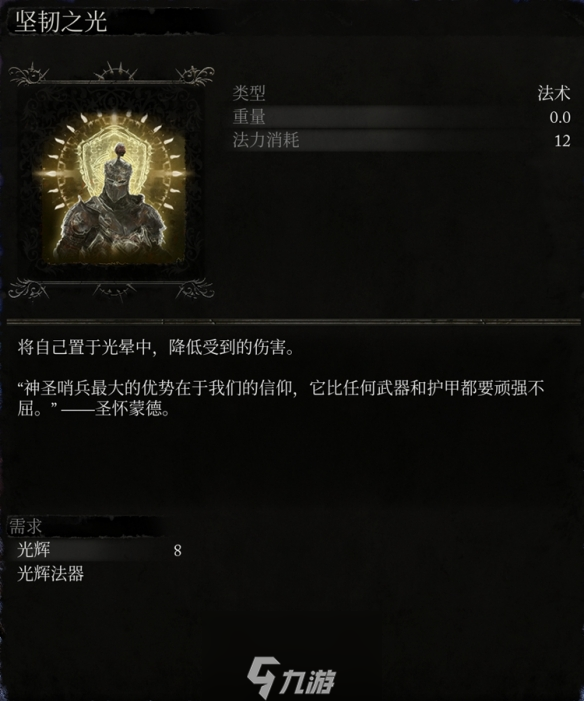Screen dimensions: 584x701
Task: Select the 光辉 requirement row
Action: click(x=98, y=550)
